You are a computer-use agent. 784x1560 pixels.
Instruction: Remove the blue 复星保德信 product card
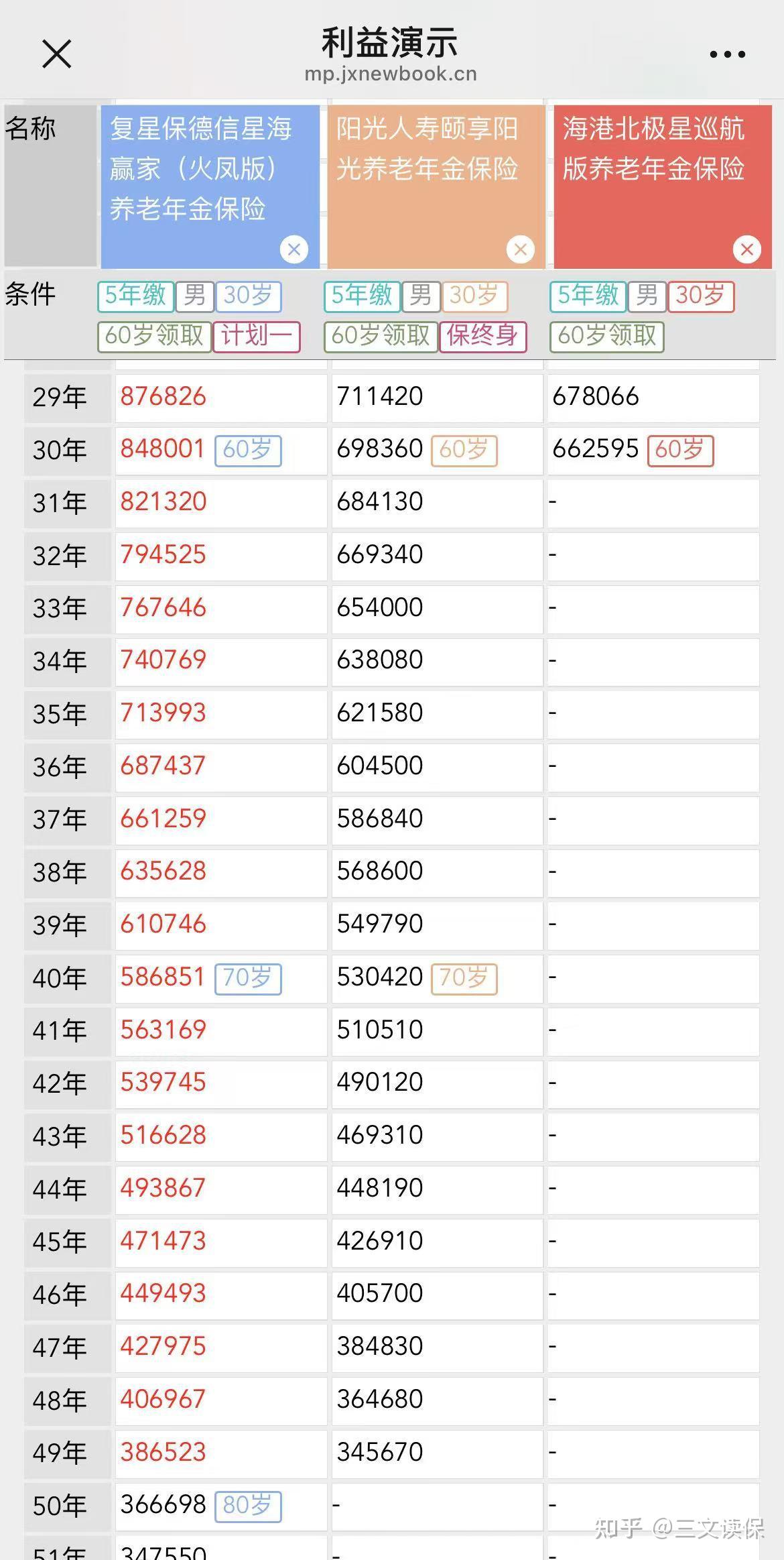pos(293,249)
